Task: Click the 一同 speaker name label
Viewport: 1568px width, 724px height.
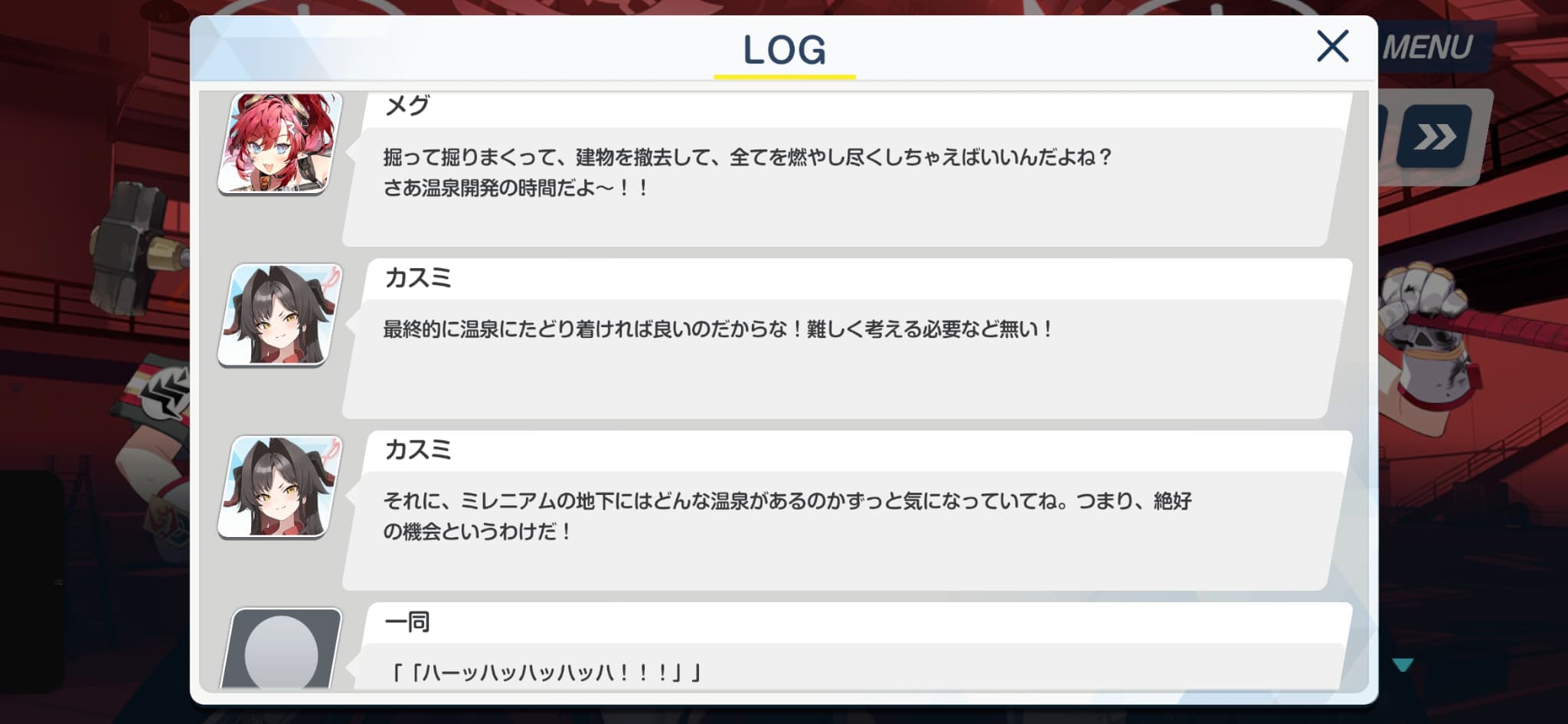Action: click(x=407, y=621)
